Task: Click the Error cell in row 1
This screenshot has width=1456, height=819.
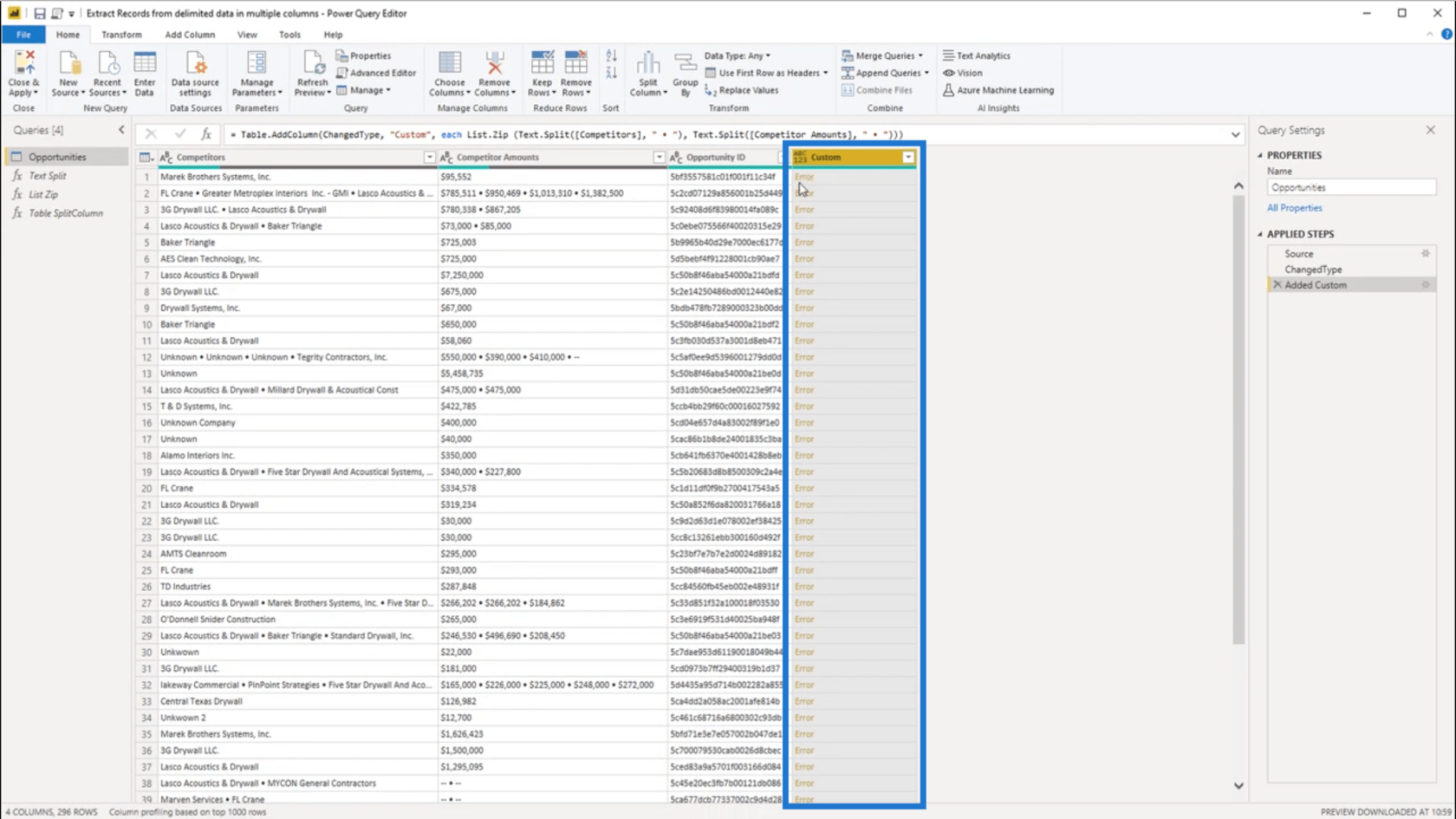Action: (804, 177)
